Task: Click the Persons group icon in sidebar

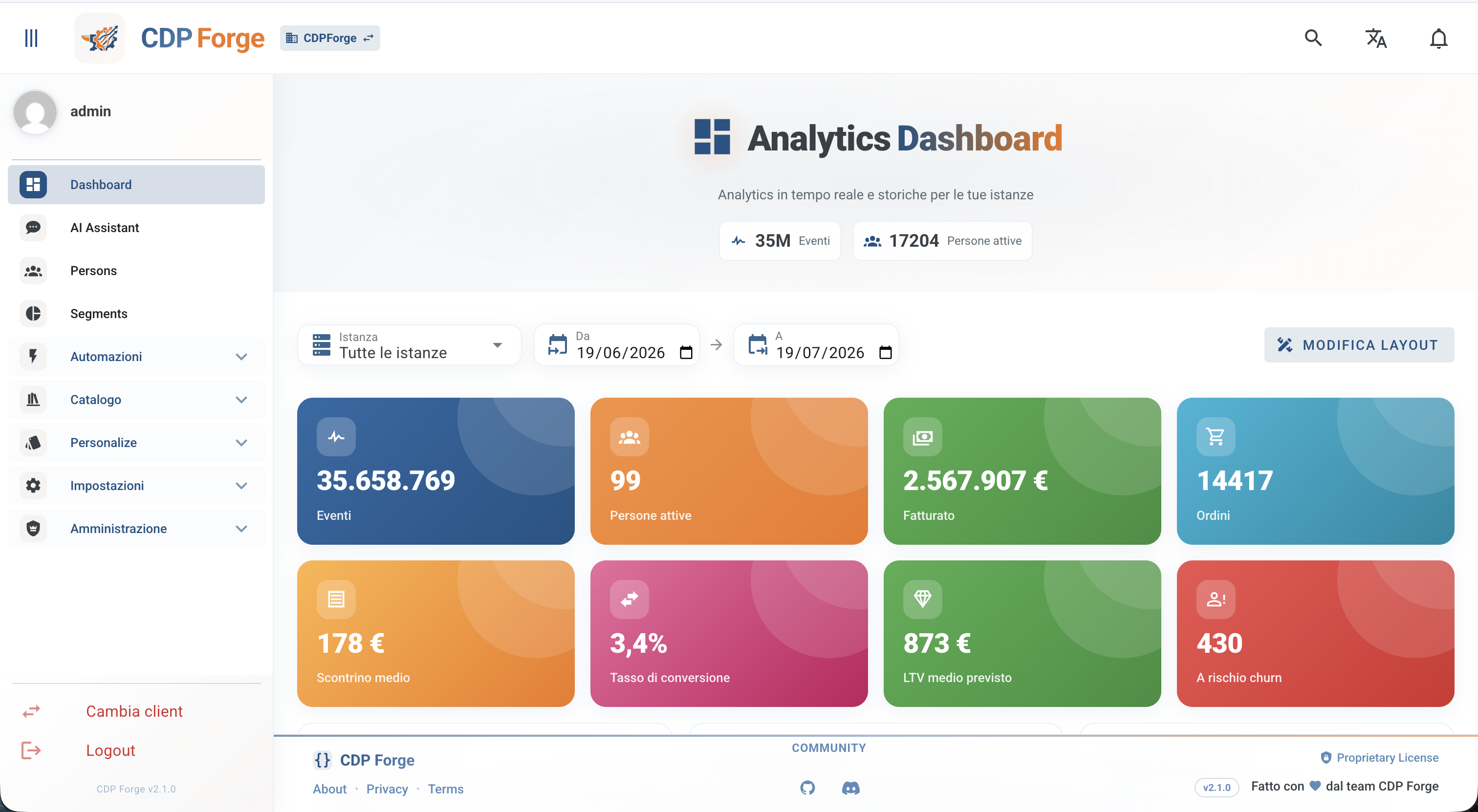Action: [x=33, y=271]
